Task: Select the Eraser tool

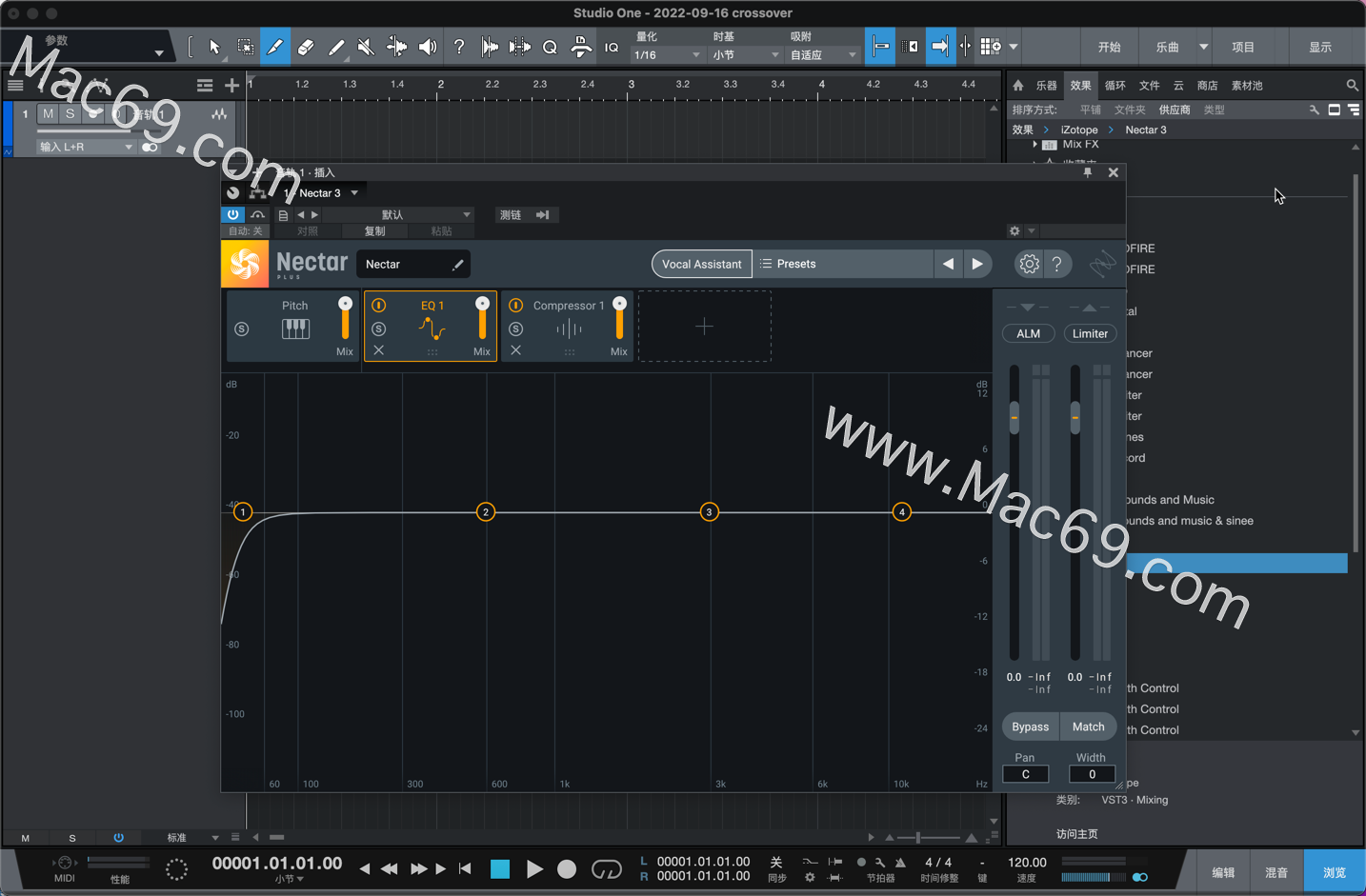Action: 306,47
